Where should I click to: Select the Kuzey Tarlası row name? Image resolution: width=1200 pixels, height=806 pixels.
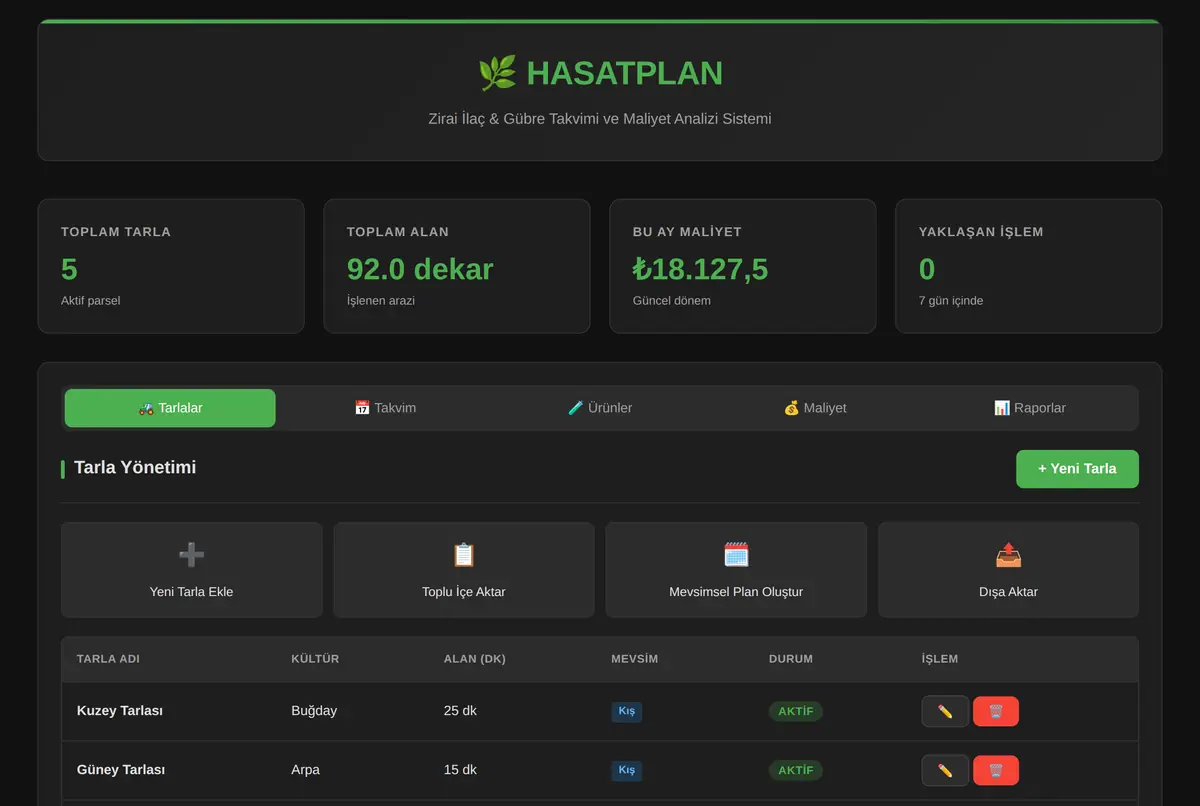tap(120, 711)
